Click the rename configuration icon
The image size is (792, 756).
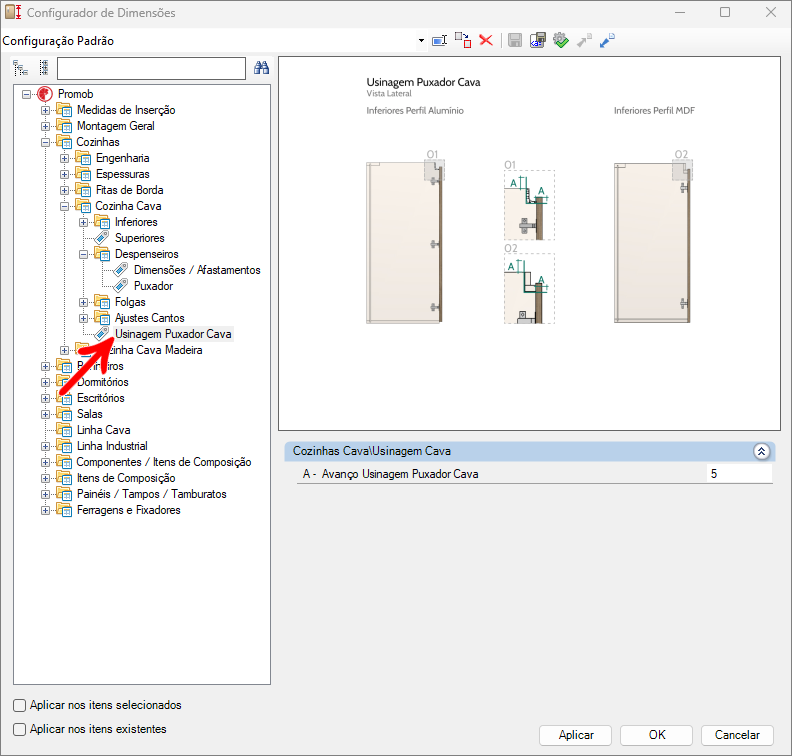pos(439,40)
